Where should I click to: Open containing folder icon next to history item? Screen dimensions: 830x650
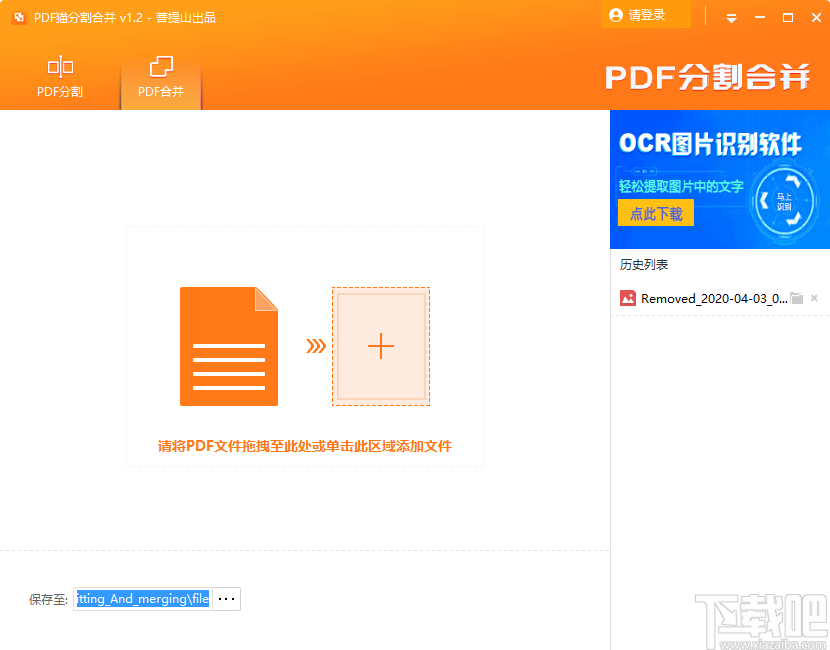pyautogui.click(x=797, y=297)
